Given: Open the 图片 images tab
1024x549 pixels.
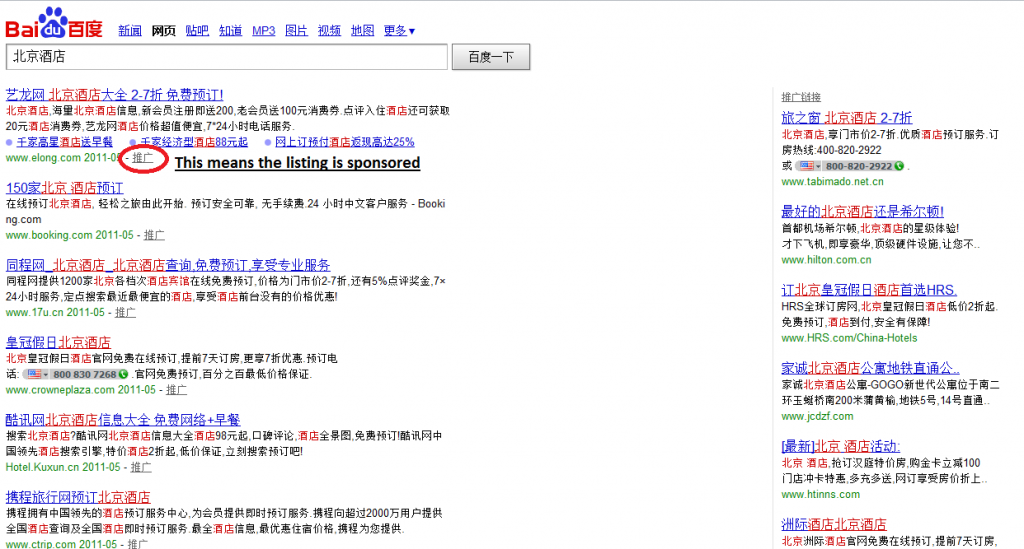Looking at the screenshot, I should 296,31.
